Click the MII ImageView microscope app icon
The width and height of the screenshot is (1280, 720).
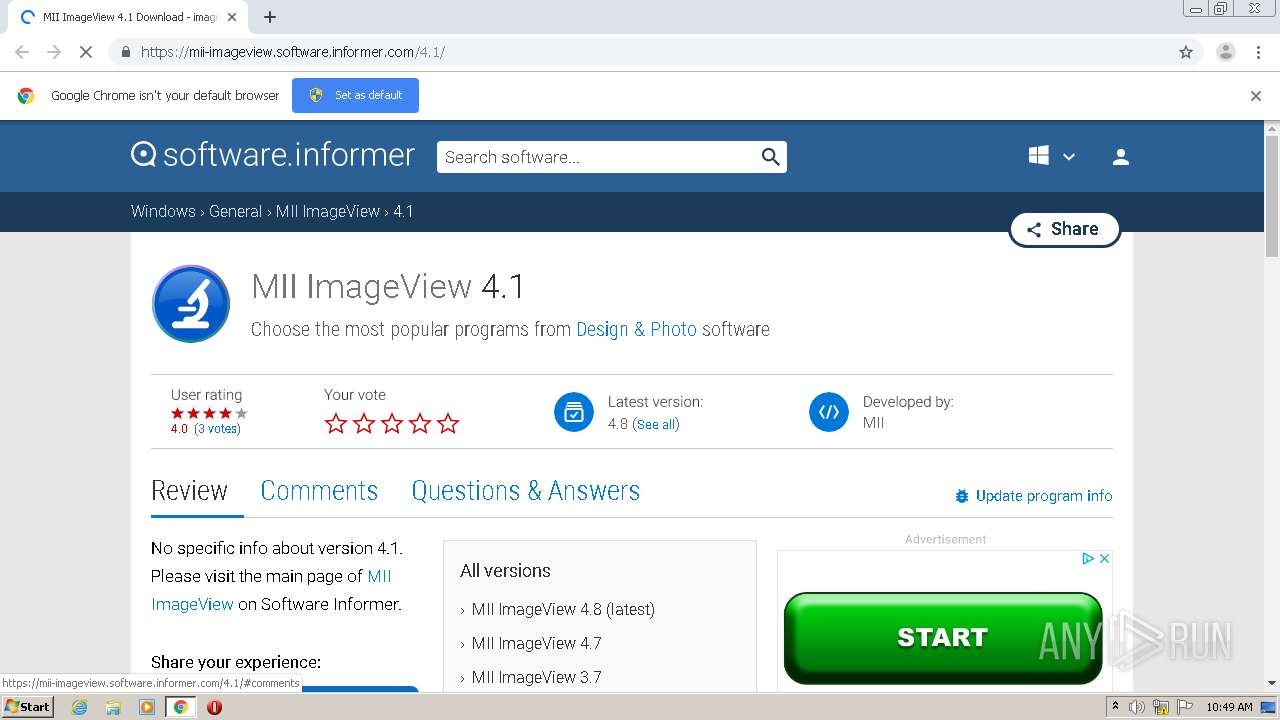point(191,304)
